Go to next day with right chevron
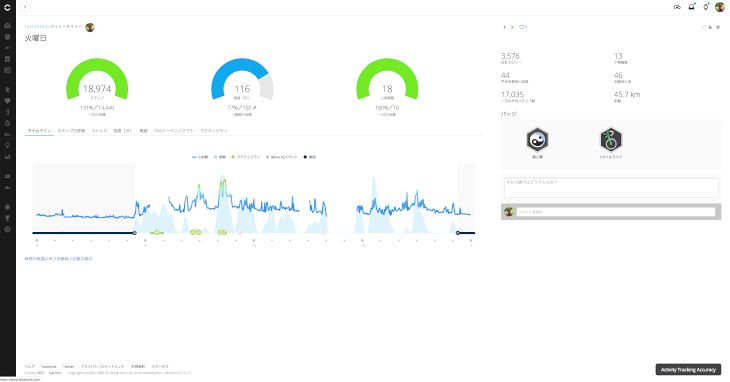730x382 pixels. pos(512,27)
